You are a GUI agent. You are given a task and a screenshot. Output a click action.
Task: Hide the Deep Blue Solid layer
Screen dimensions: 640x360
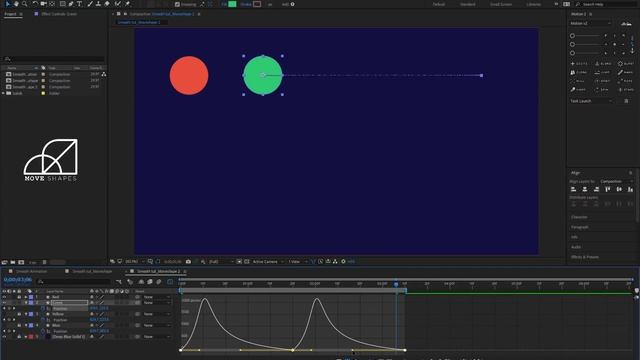4,337
